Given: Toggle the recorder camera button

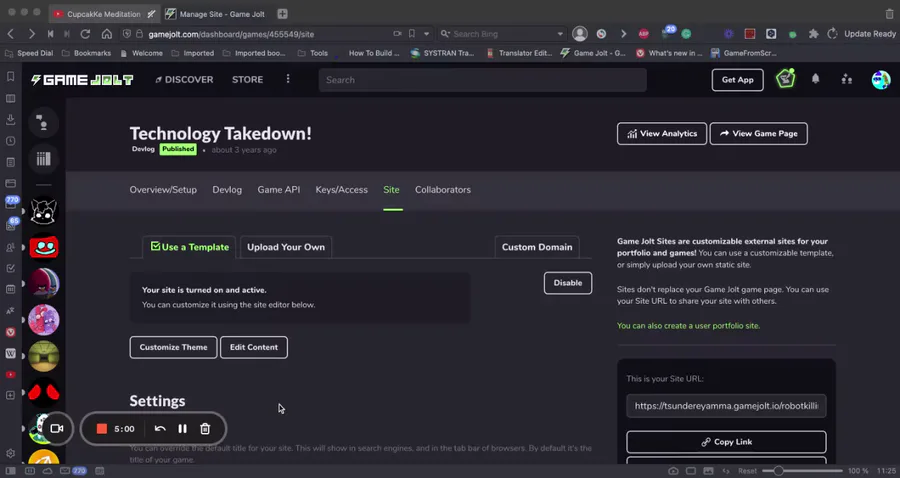Looking at the screenshot, I should [56, 429].
